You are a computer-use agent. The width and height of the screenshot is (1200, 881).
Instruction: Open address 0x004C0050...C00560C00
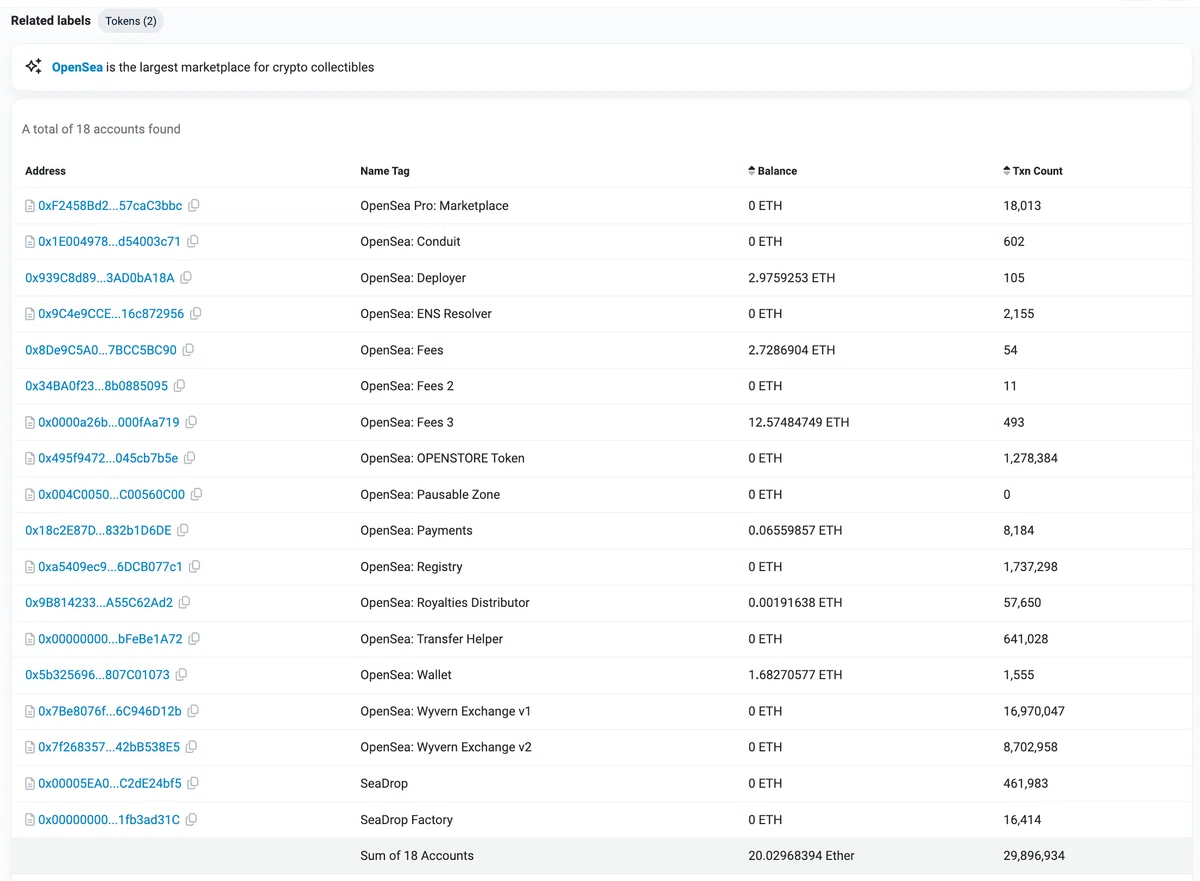(112, 494)
